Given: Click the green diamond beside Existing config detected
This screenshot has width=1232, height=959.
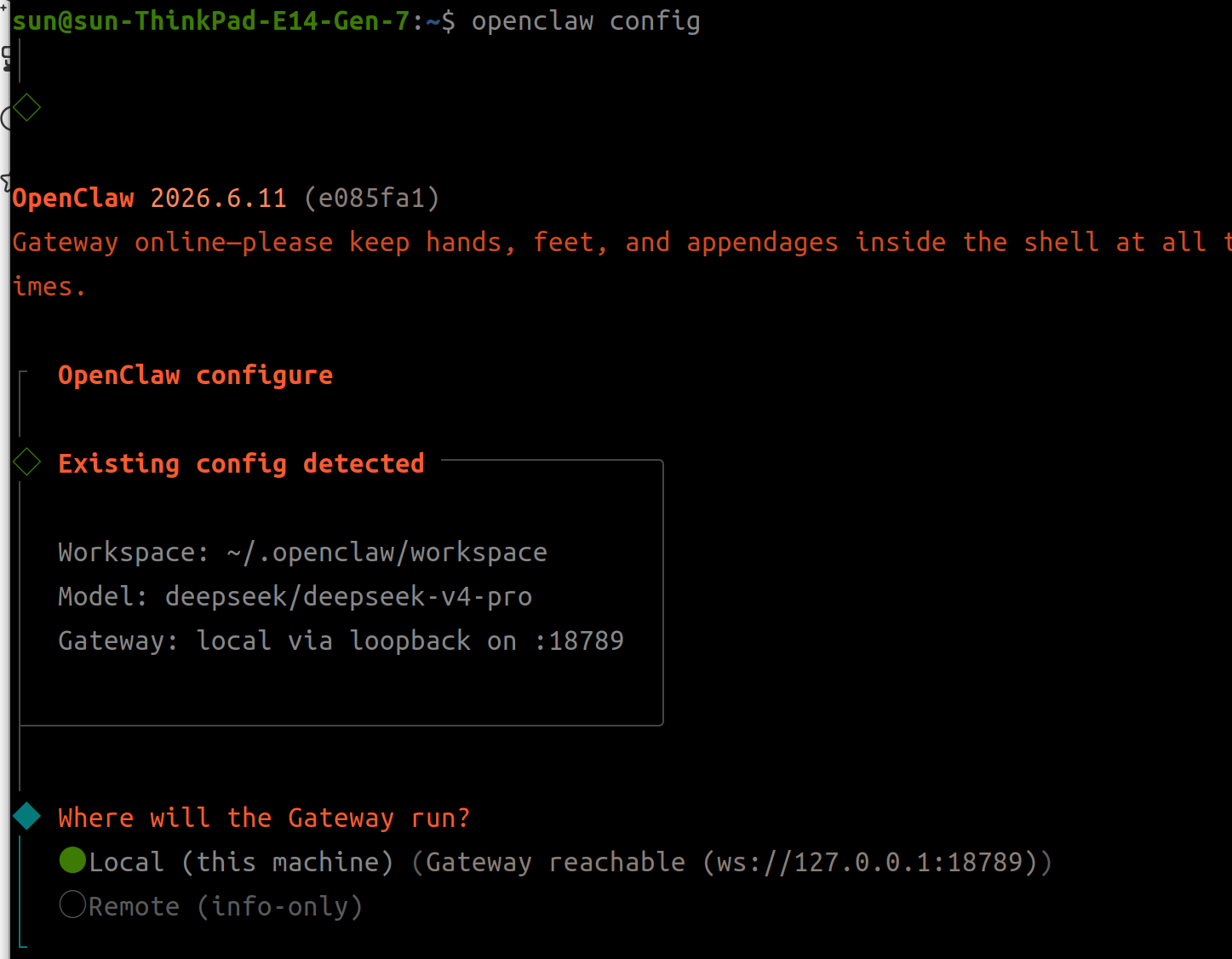Looking at the screenshot, I should [x=27, y=462].
